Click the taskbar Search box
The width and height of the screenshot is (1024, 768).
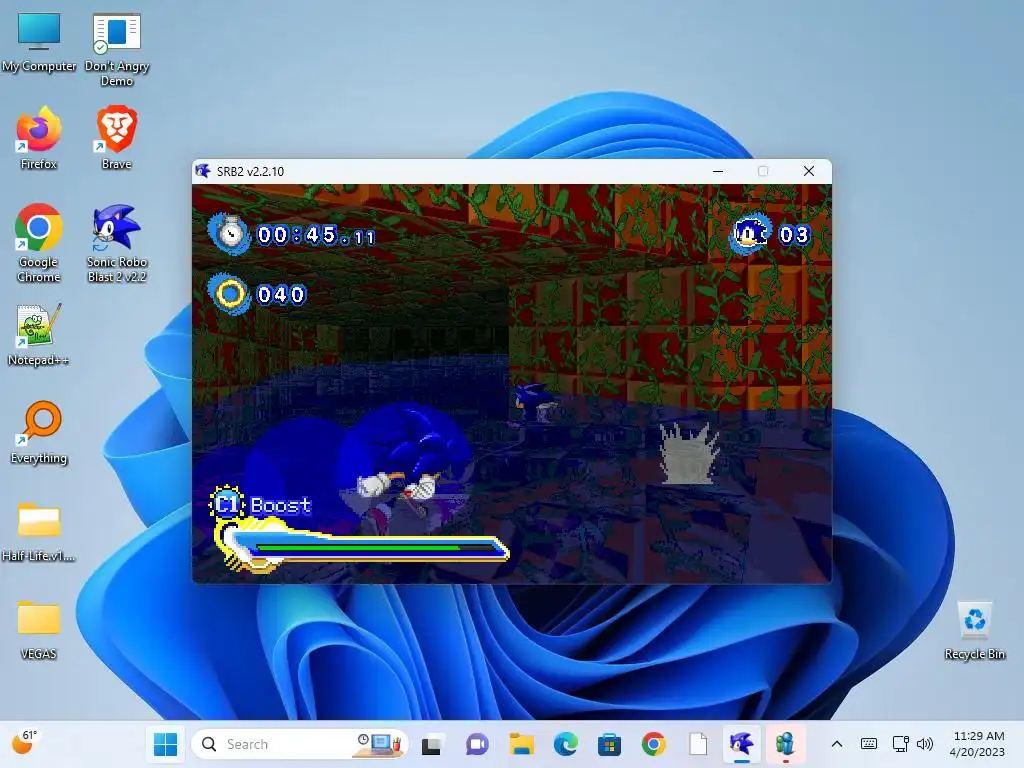click(300, 744)
